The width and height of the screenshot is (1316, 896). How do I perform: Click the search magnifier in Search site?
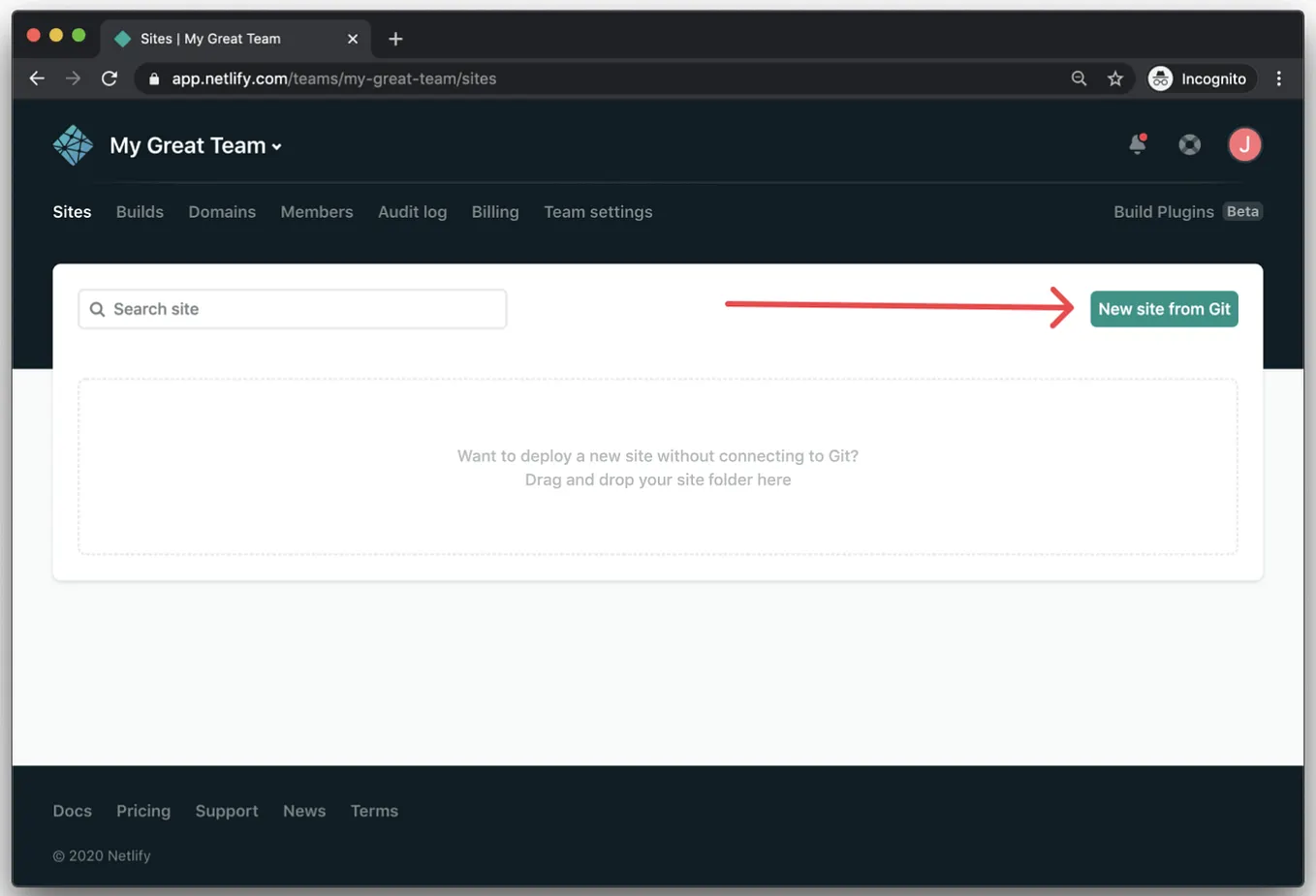tap(97, 309)
